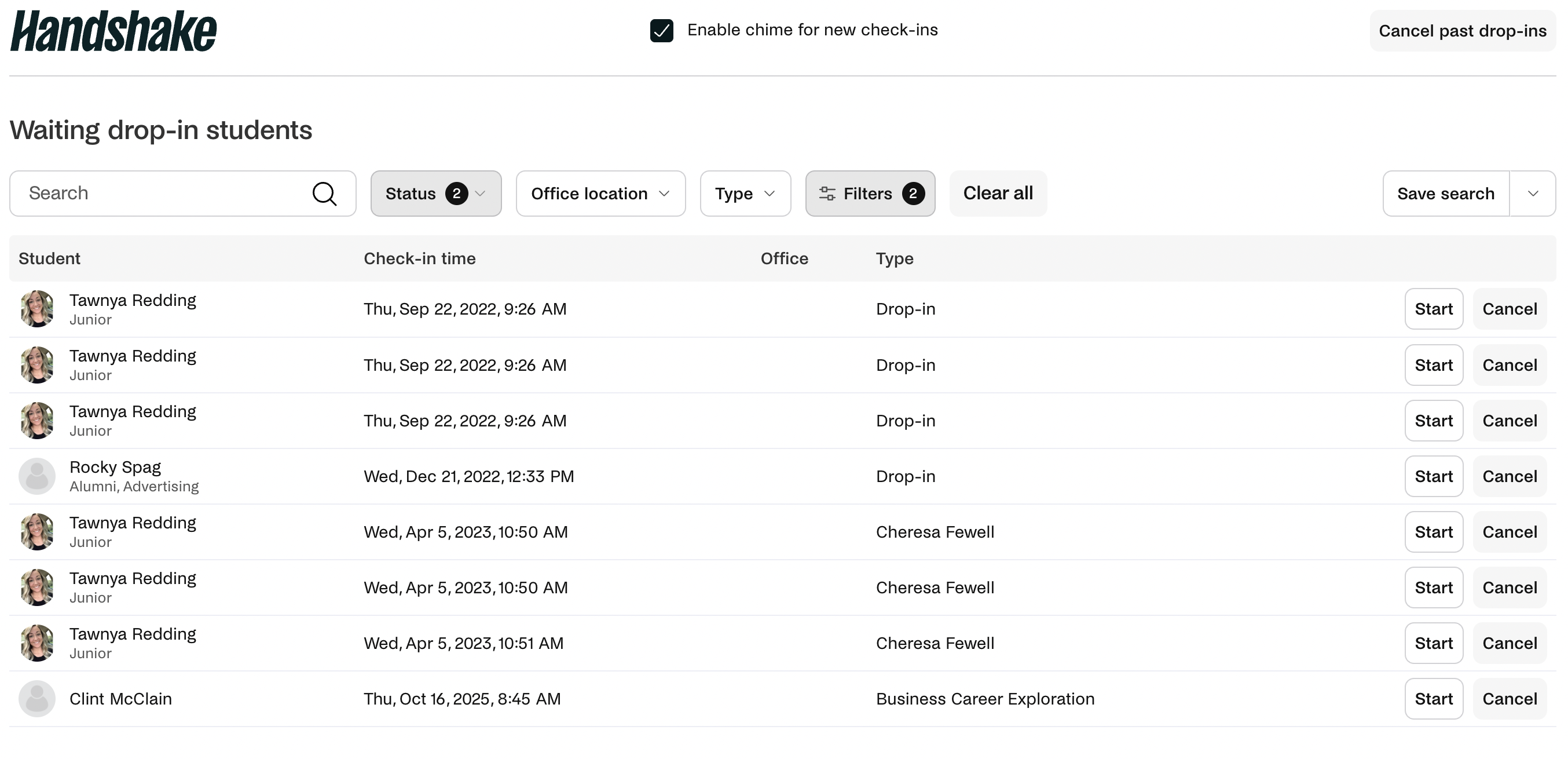This screenshot has height=759, width=1568.
Task: Start Rocky Spag's drop-in
Action: click(x=1434, y=476)
